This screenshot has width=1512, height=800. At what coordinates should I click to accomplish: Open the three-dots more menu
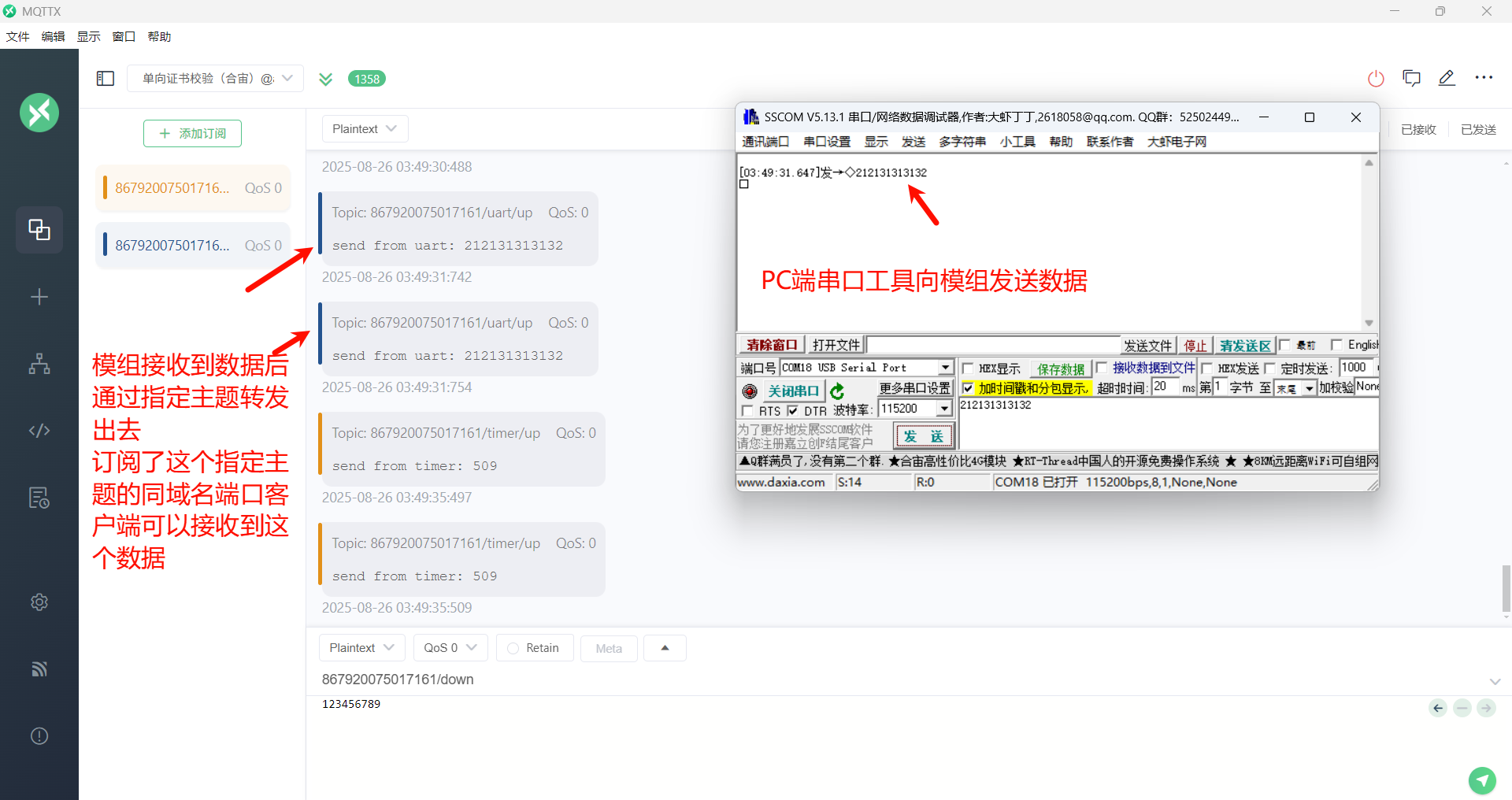click(1484, 78)
